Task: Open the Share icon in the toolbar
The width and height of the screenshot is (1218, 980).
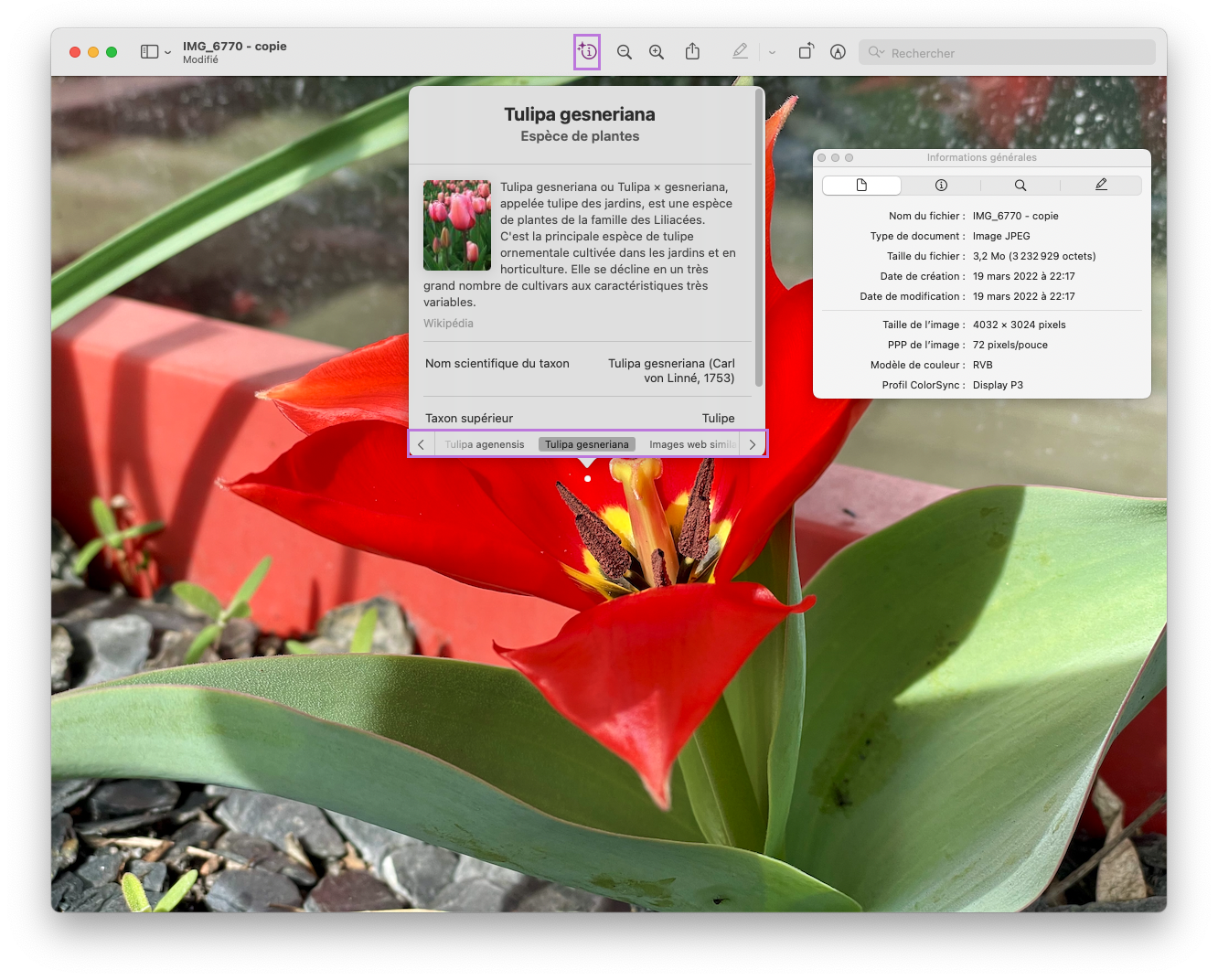Action: coord(692,52)
